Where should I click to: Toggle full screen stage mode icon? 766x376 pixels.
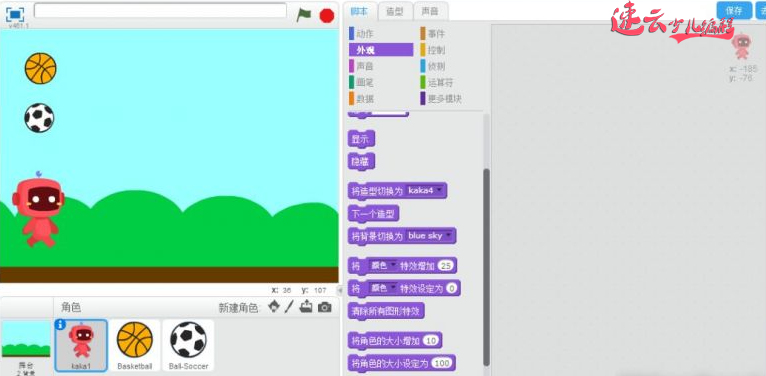tap(15, 14)
